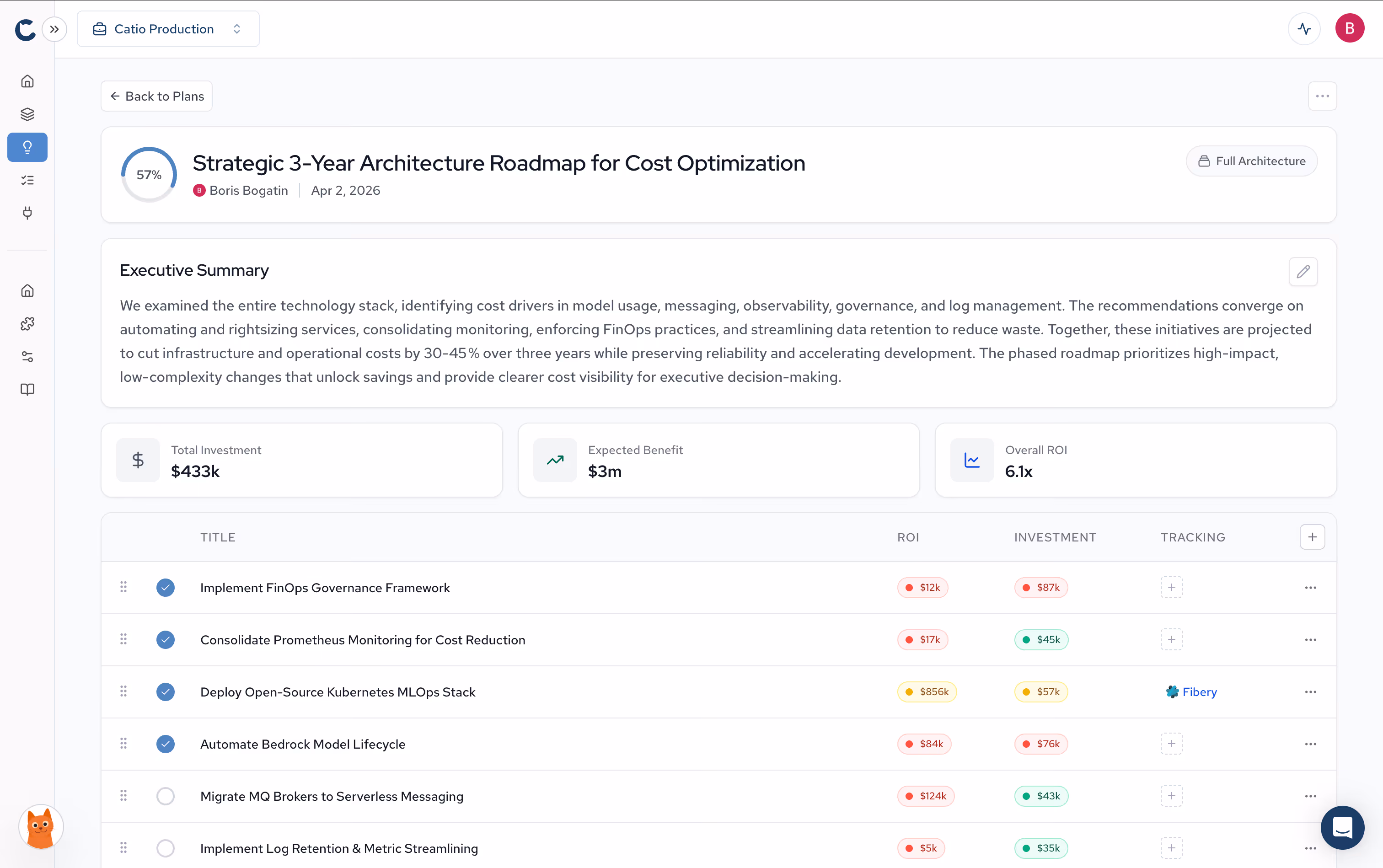
Task: Expand the sidebar with double chevron
Action: click(x=54, y=29)
